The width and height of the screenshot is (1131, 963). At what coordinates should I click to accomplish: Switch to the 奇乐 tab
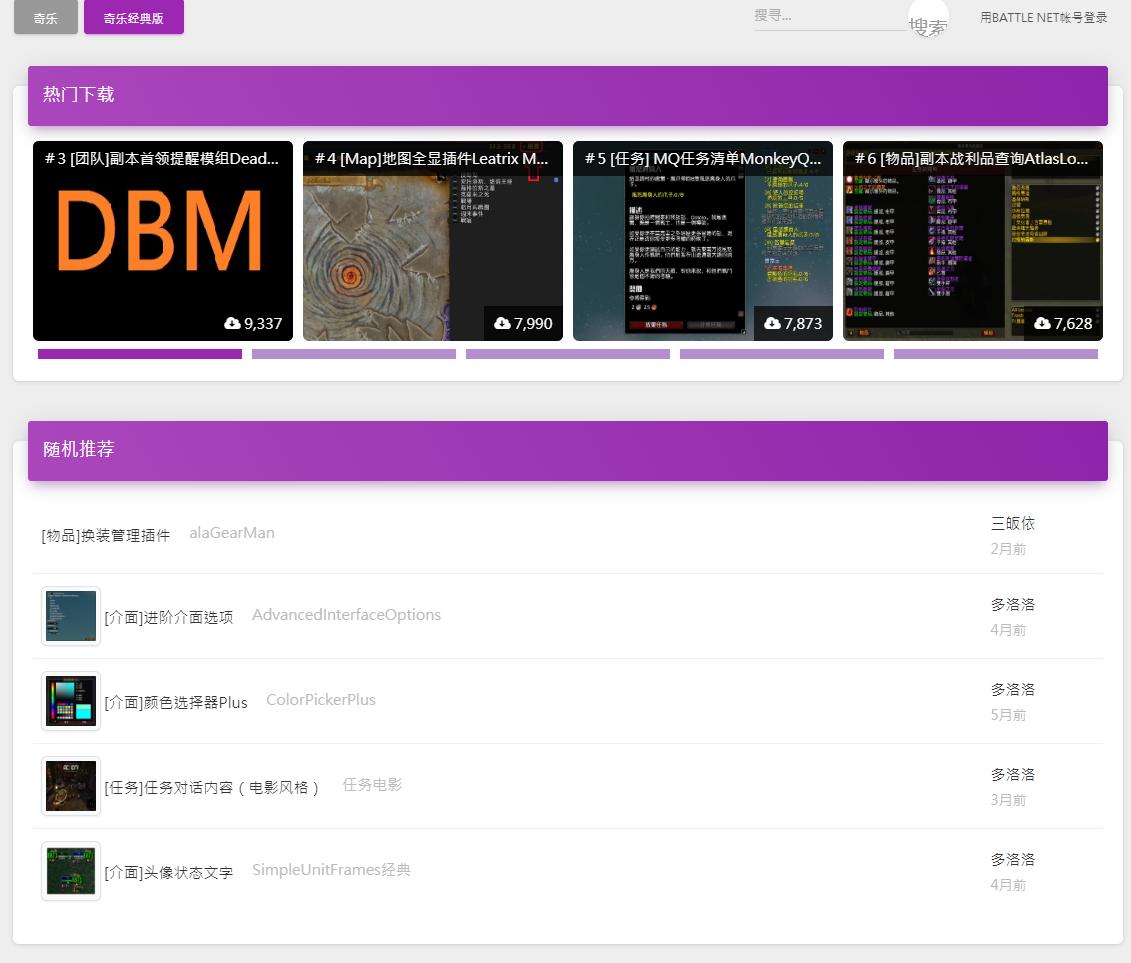[x=45, y=17]
